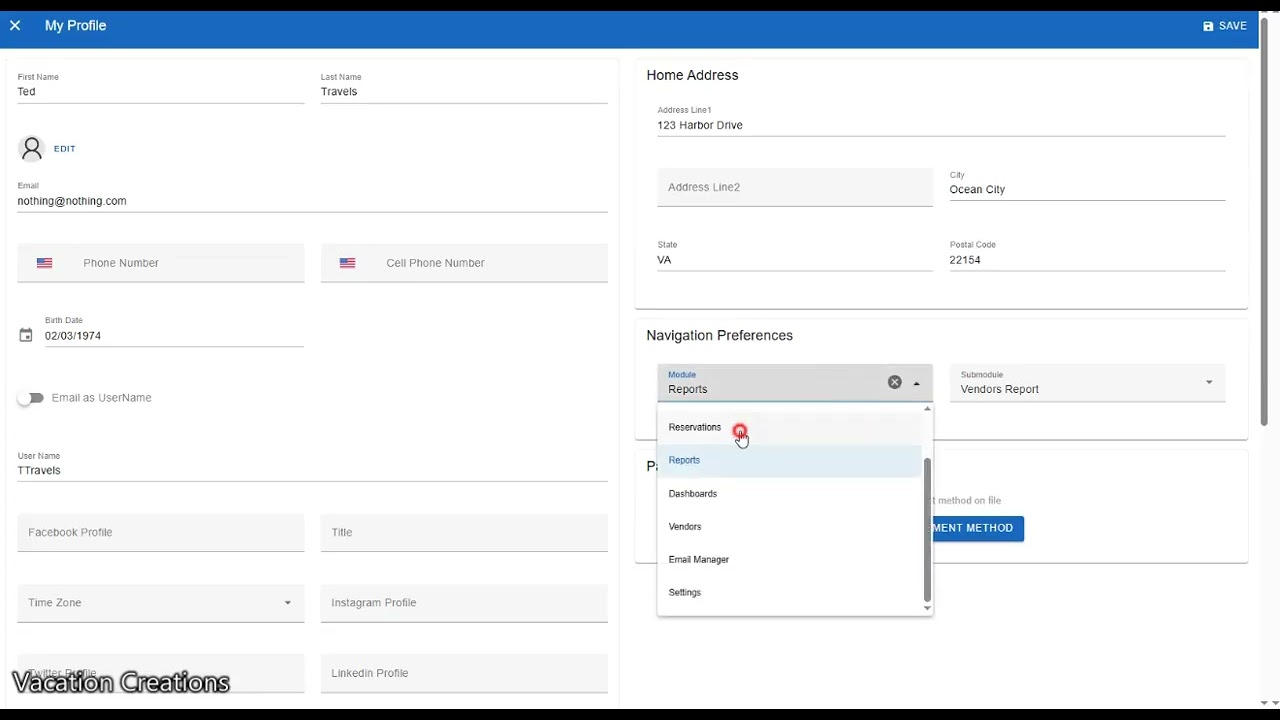This screenshot has height=720, width=1280.
Task: Click the Cell Phone Number country flag
Action: coord(348,263)
